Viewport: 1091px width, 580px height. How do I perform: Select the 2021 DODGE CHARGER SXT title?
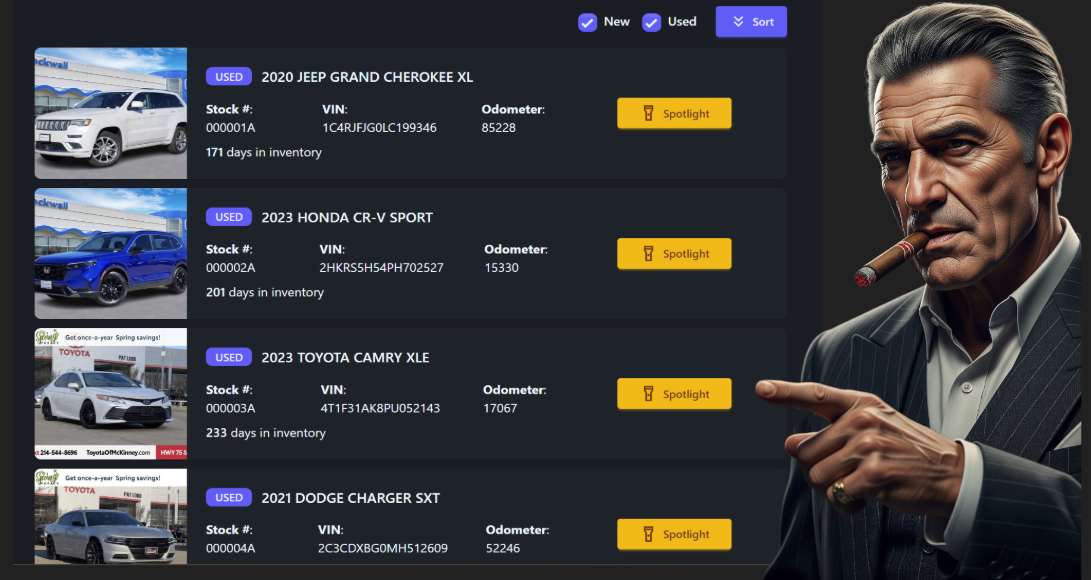point(351,498)
